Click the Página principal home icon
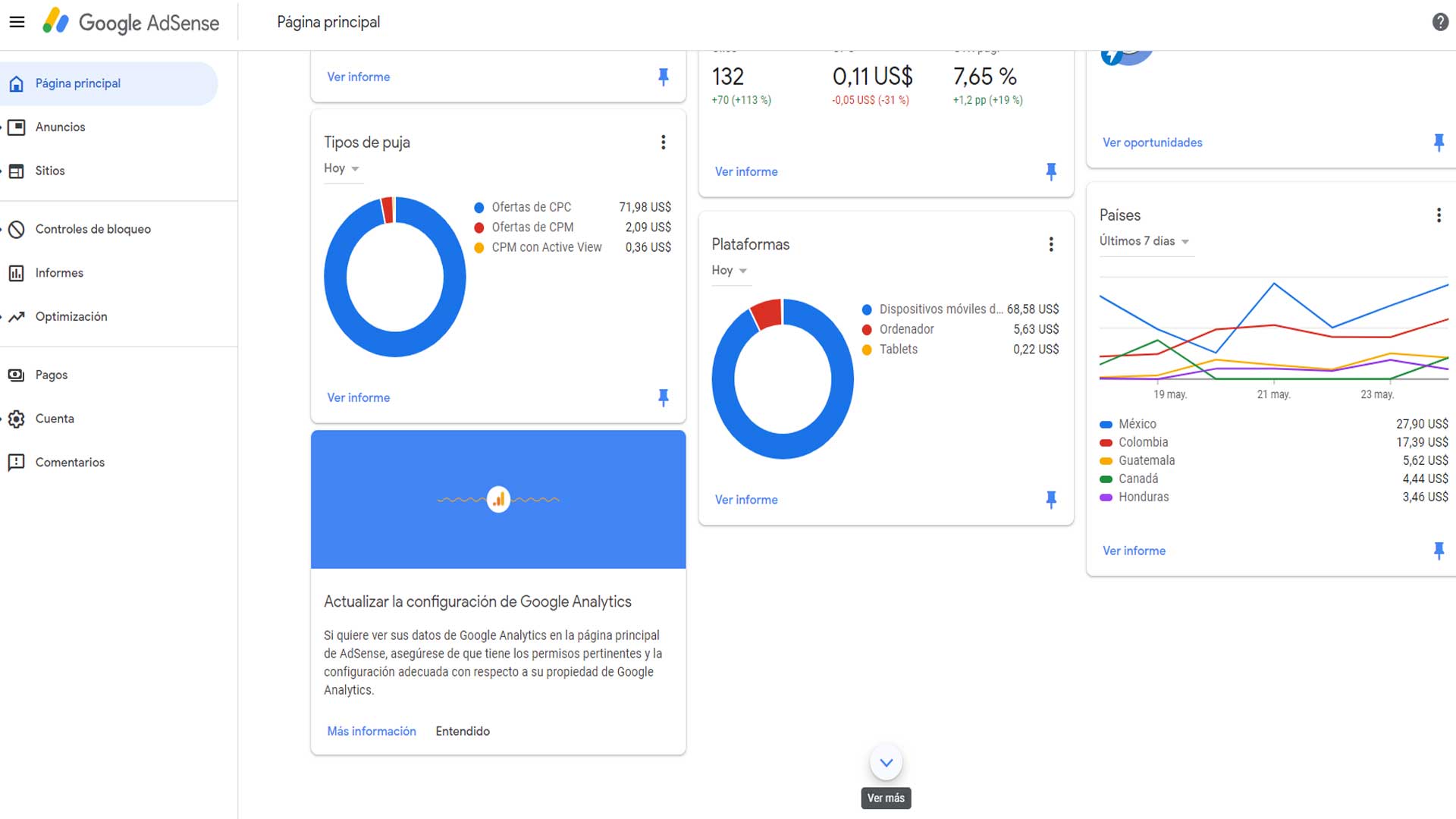Screen dimensions: 1456x819 point(16,83)
